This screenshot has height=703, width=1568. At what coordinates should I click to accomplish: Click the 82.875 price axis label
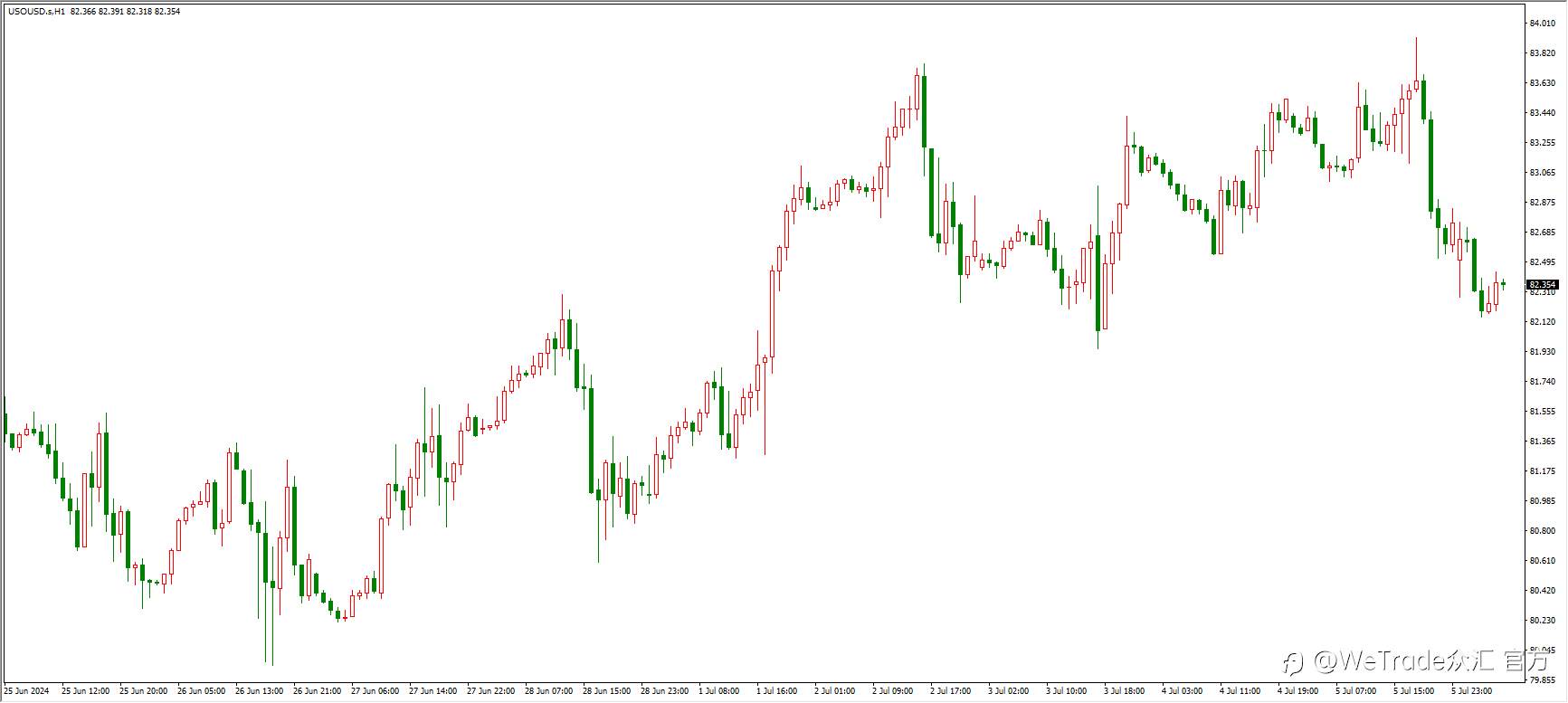pyautogui.click(x=1543, y=203)
